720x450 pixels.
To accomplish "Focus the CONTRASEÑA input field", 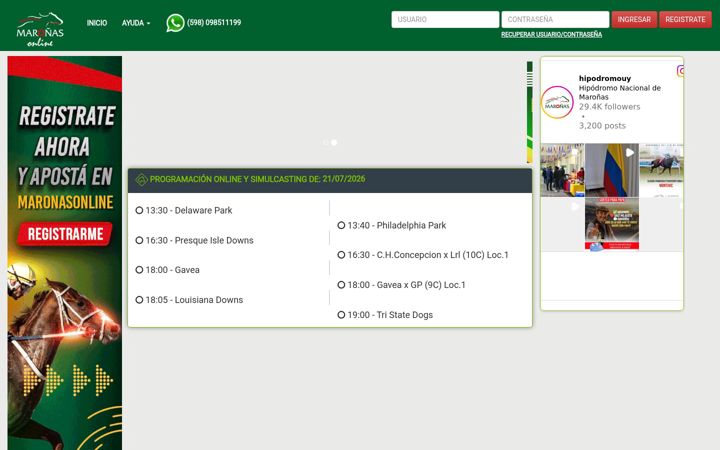I will point(555,19).
